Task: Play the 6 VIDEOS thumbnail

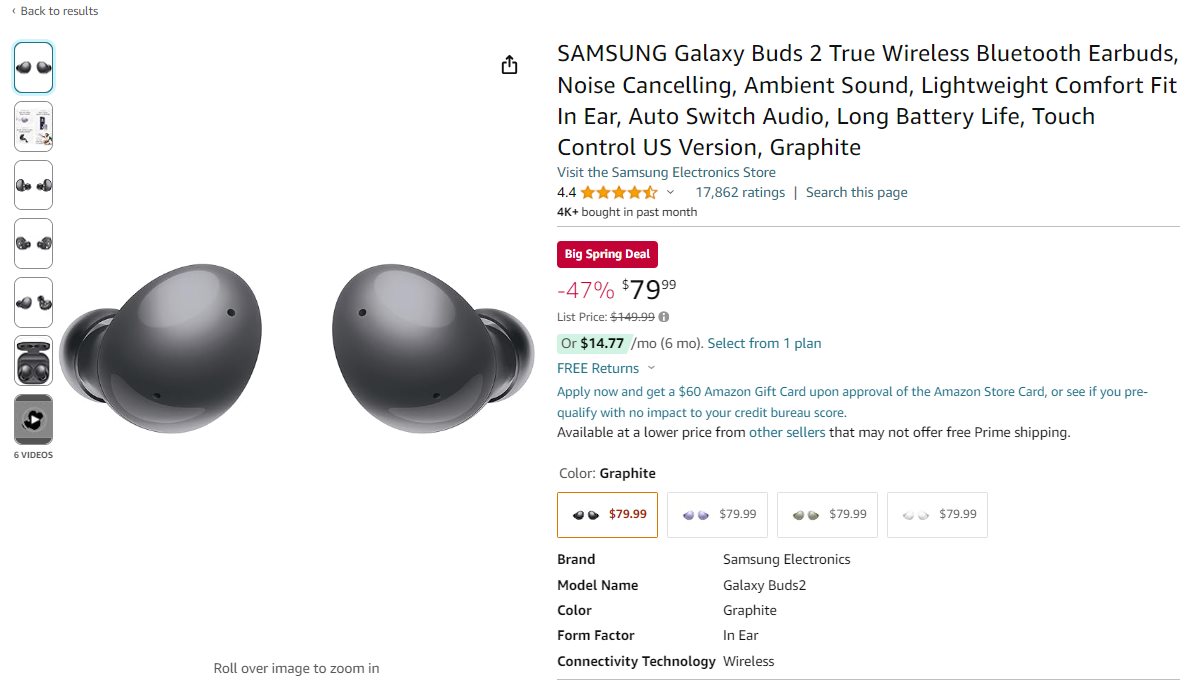Action: [33, 420]
